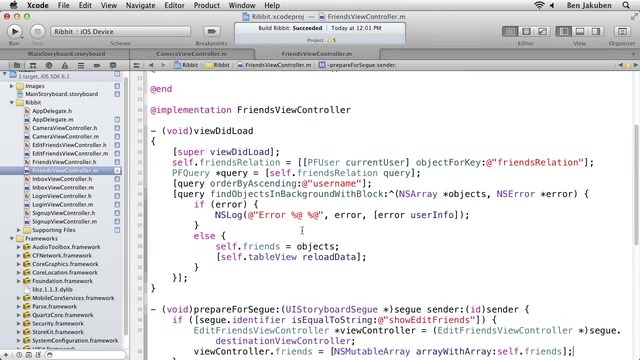Viewport: 640px width, 360px height.
Task: Open the File menu
Action: click(x=63, y=5)
